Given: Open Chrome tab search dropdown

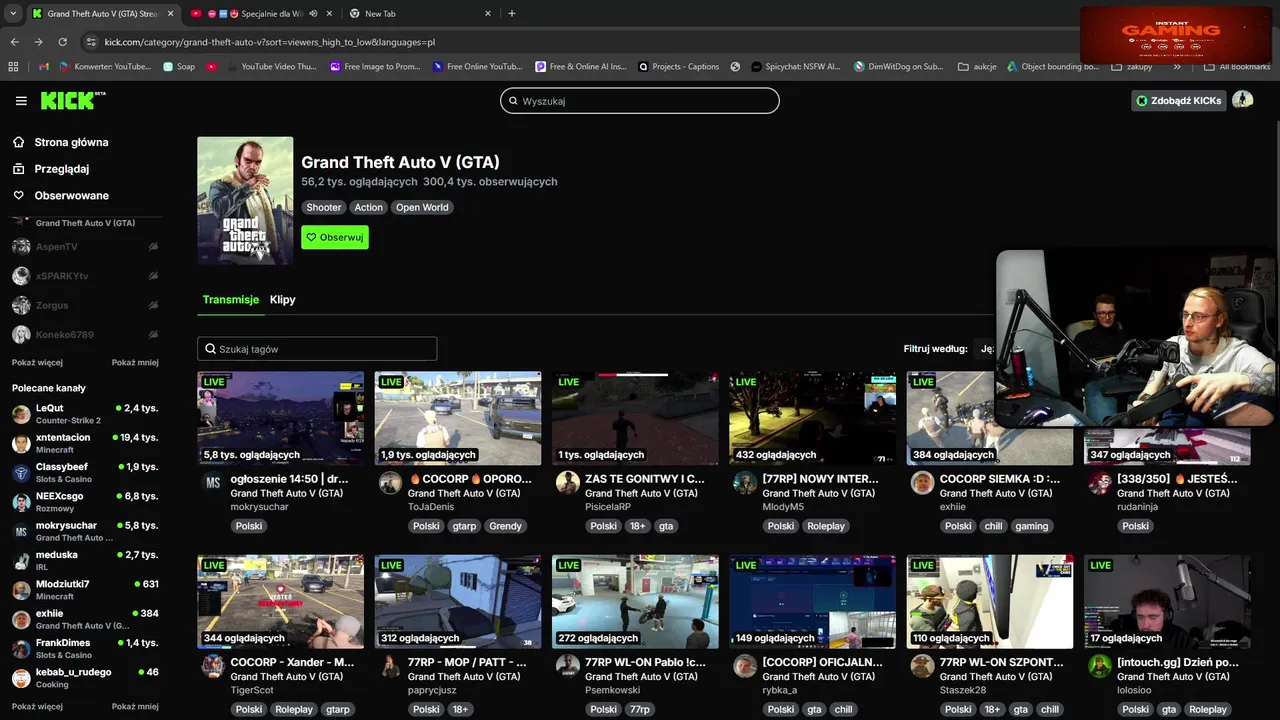Looking at the screenshot, I should pos(13,14).
